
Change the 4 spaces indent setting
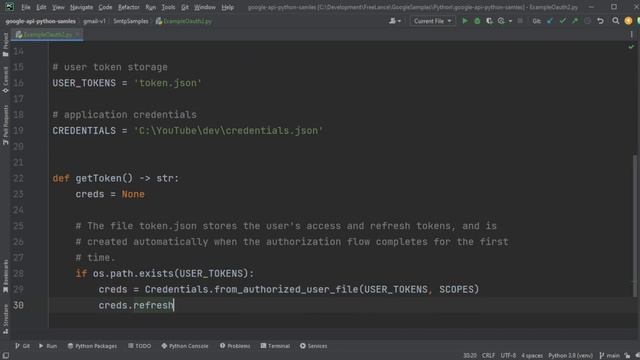tap(532, 356)
